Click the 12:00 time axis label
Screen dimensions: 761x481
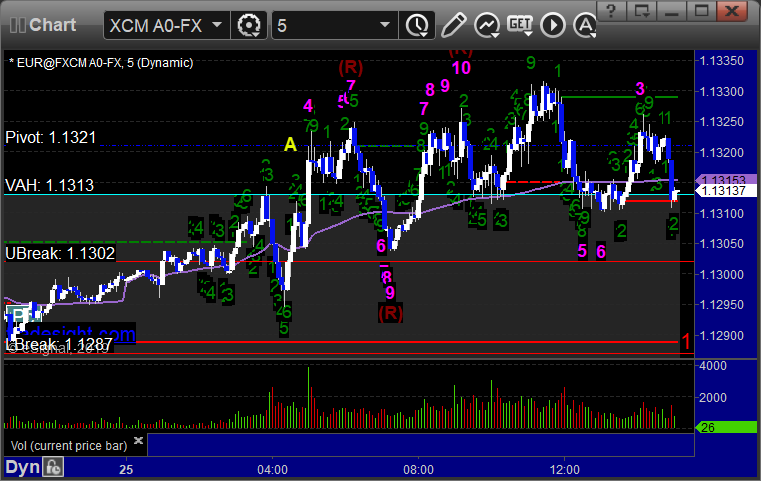(564, 470)
